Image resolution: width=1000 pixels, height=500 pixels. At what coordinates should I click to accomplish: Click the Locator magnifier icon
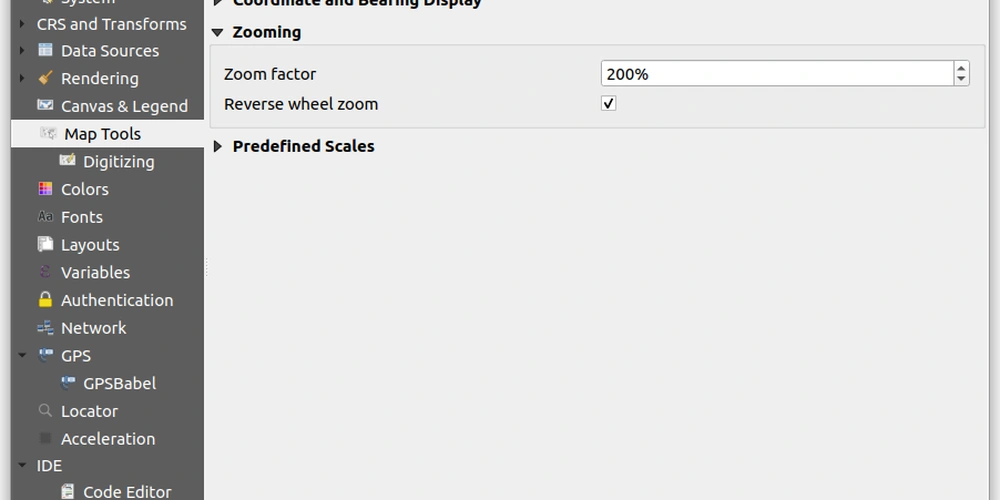(45, 411)
